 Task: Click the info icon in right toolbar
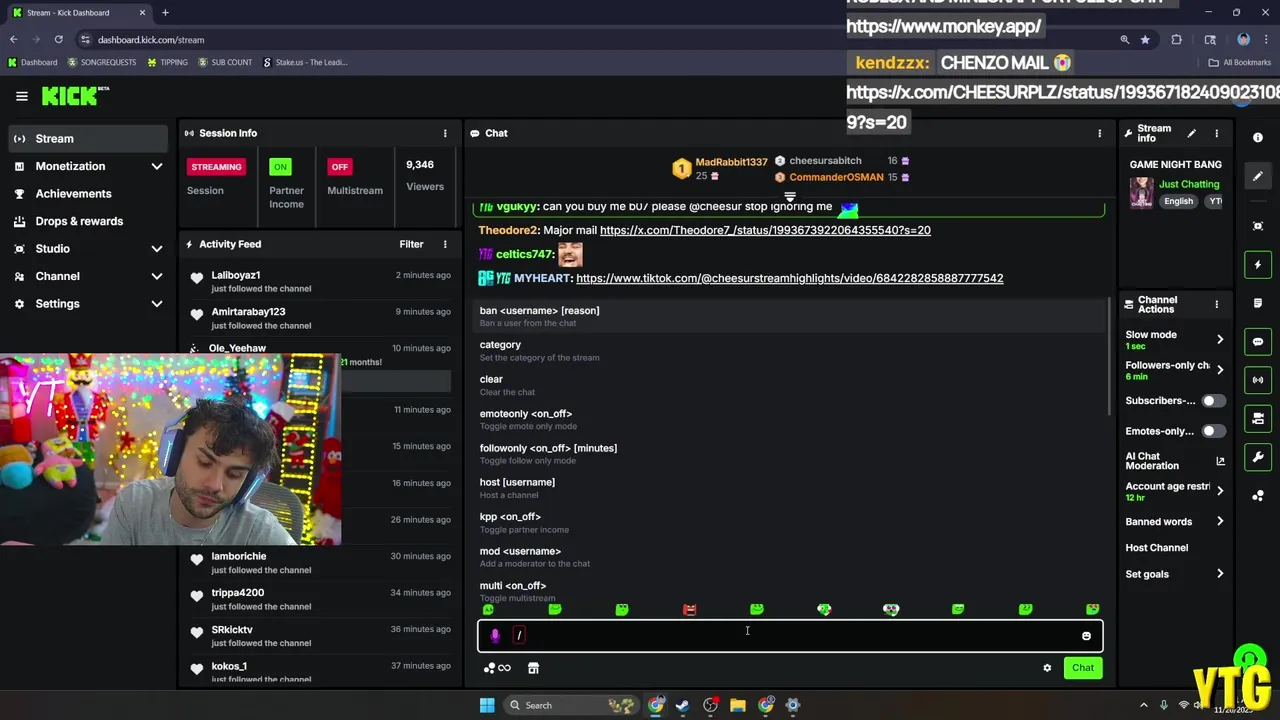point(1258,137)
